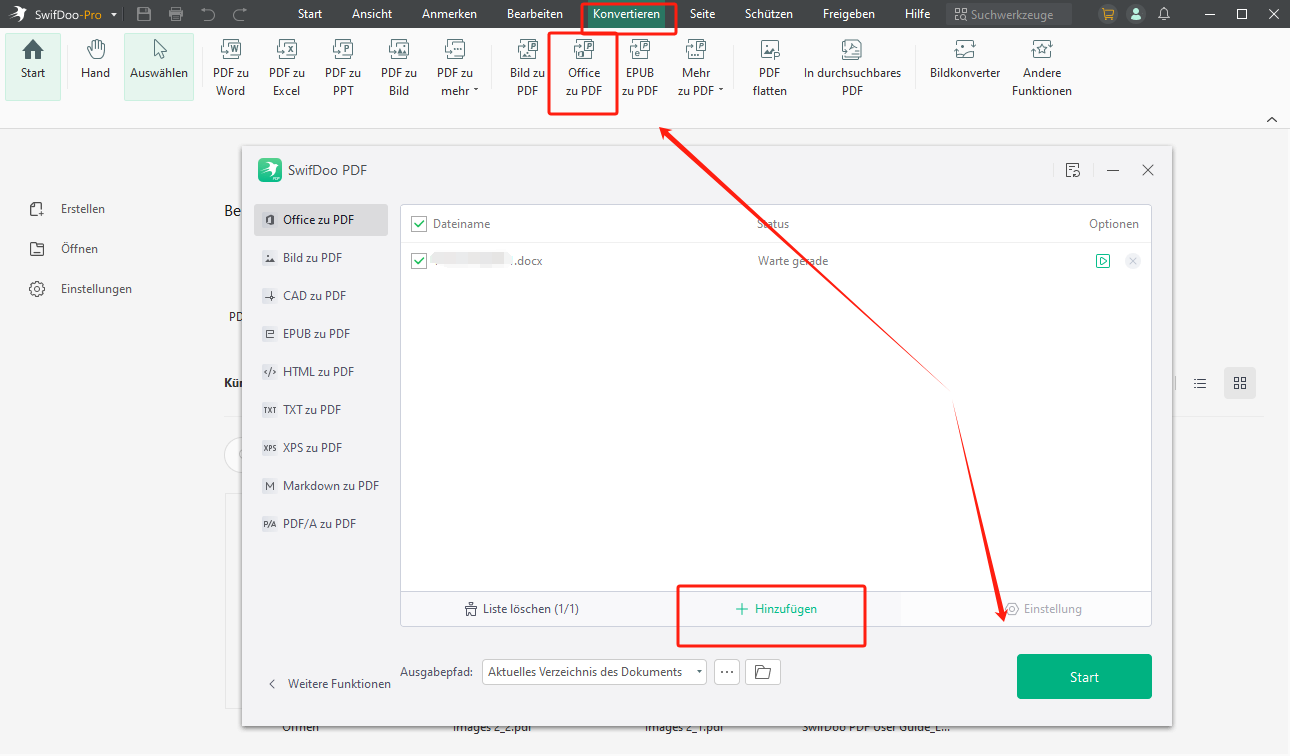Open the Seite menu tab
Viewport: 1290px width, 756px height.
coord(703,14)
